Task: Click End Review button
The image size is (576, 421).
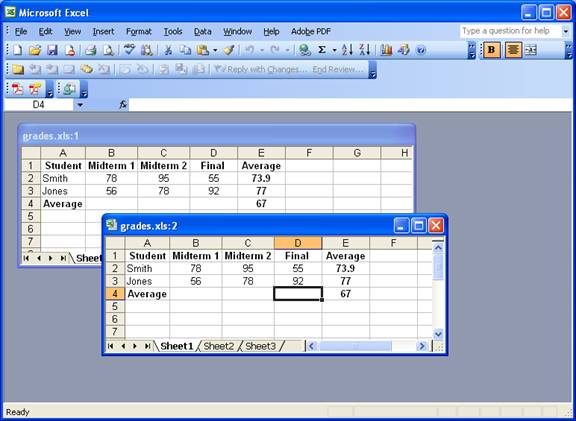Action: (x=338, y=69)
